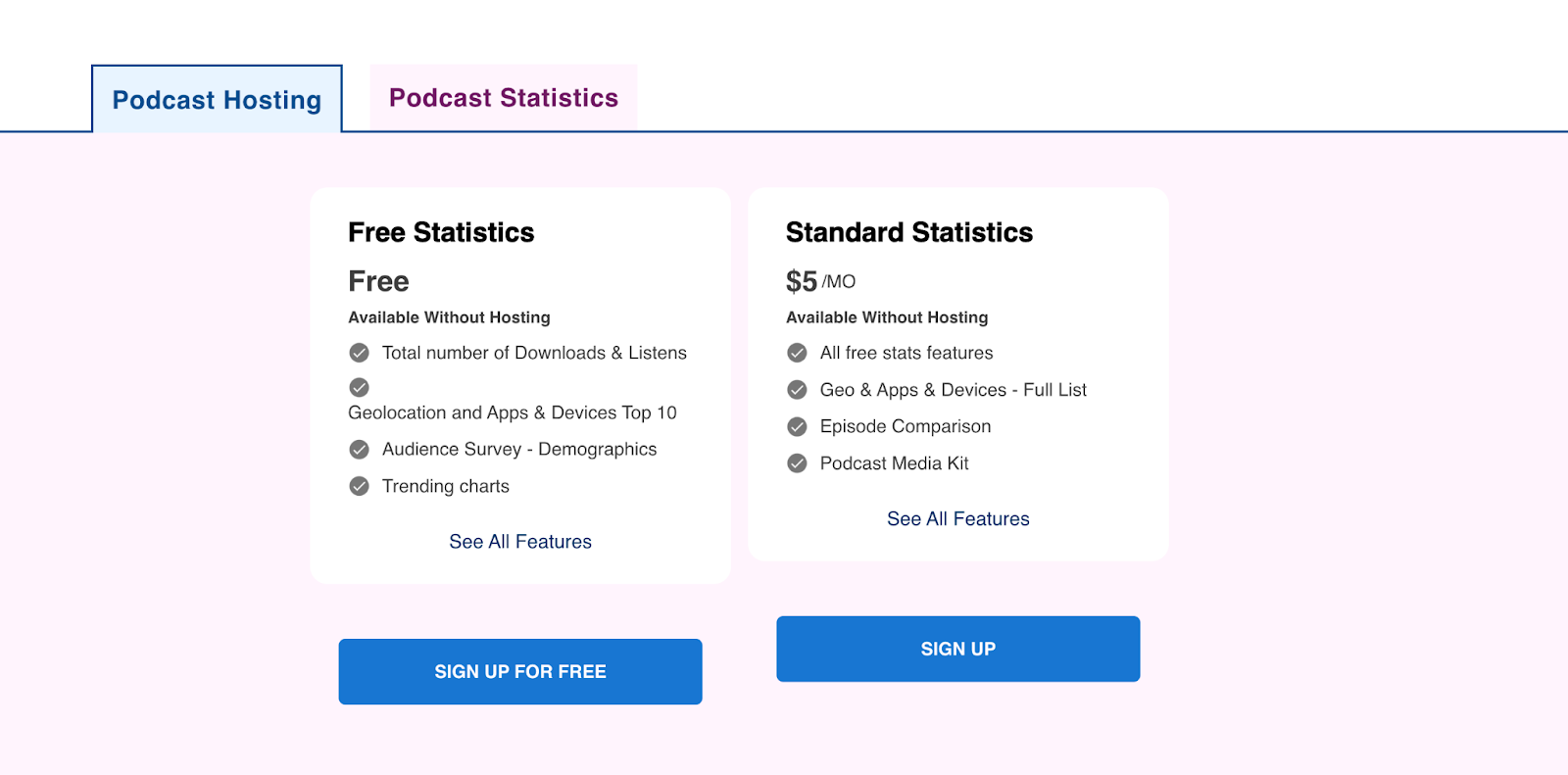1568x775 pixels.
Task: Click the SIGN UP FOR FREE button
Action: point(519,671)
